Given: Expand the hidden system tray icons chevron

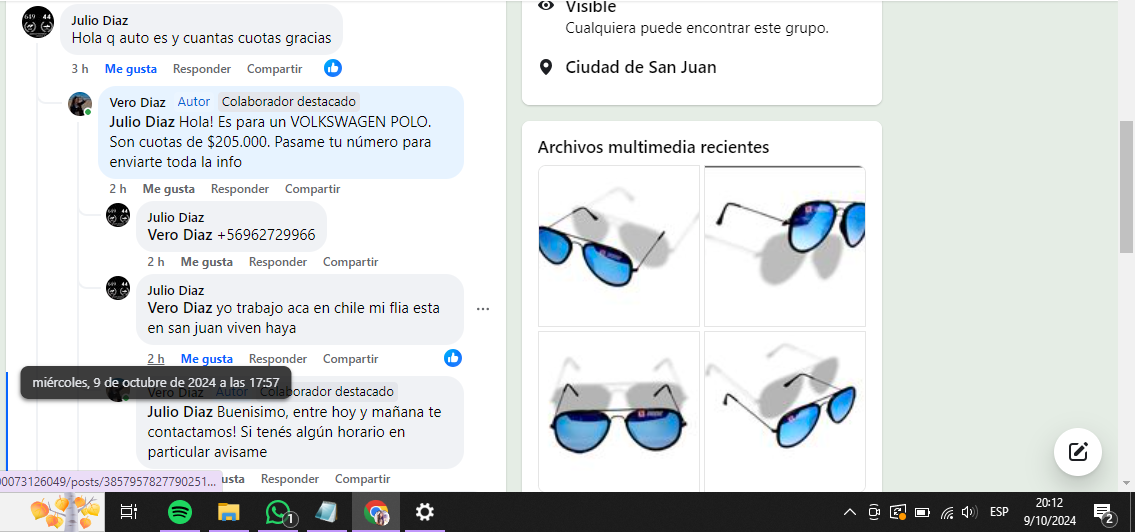Looking at the screenshot, I should click(850, 513).
